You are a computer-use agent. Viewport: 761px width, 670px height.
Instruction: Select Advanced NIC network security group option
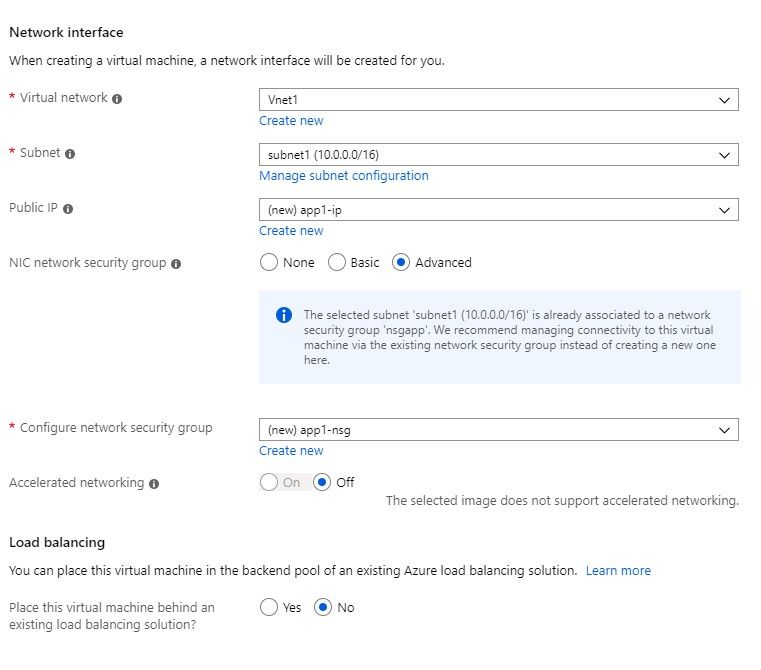tap(402, 262)
